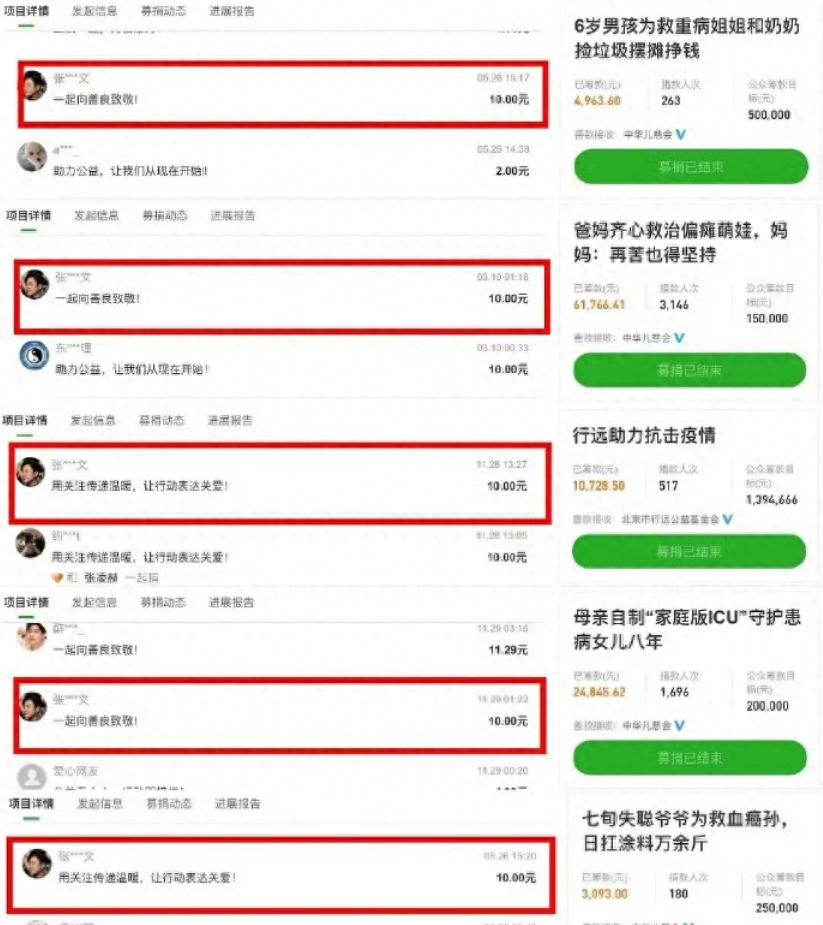Click the verified V badge beside 北京市行远公益基金会
The width and height of the screenshot is (823, 925).
(727, 519)
